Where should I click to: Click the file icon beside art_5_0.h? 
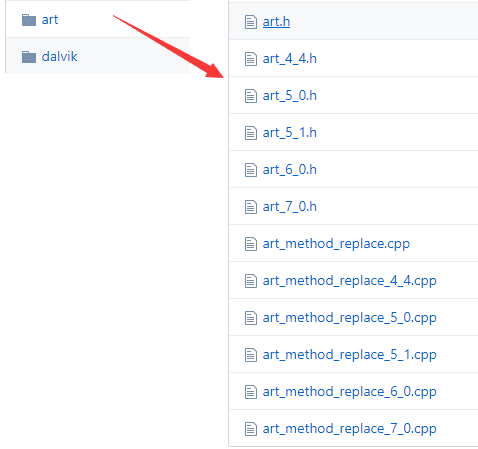[251, 96]
